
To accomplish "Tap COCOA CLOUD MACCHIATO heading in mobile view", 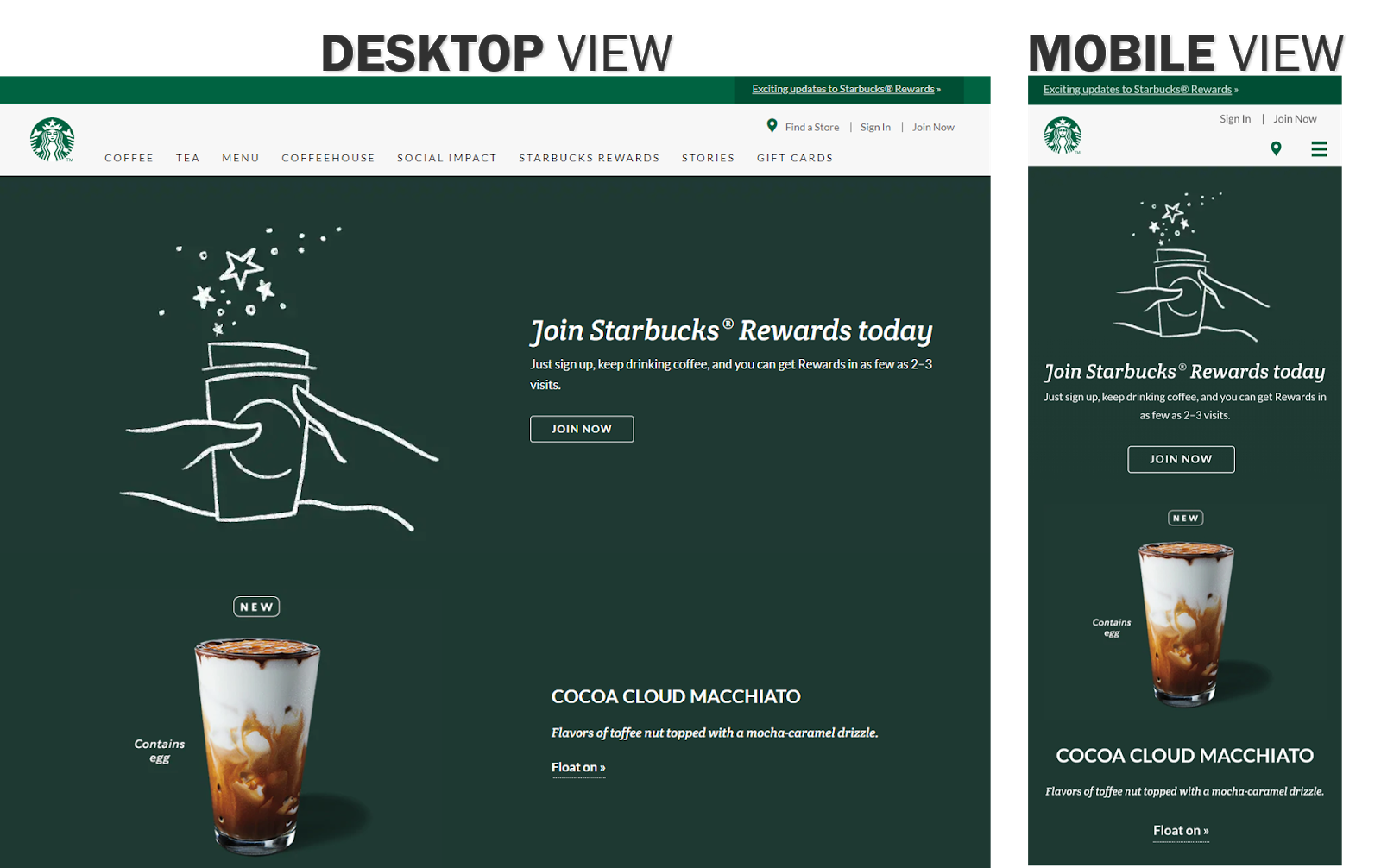I will coord(1184,756).
